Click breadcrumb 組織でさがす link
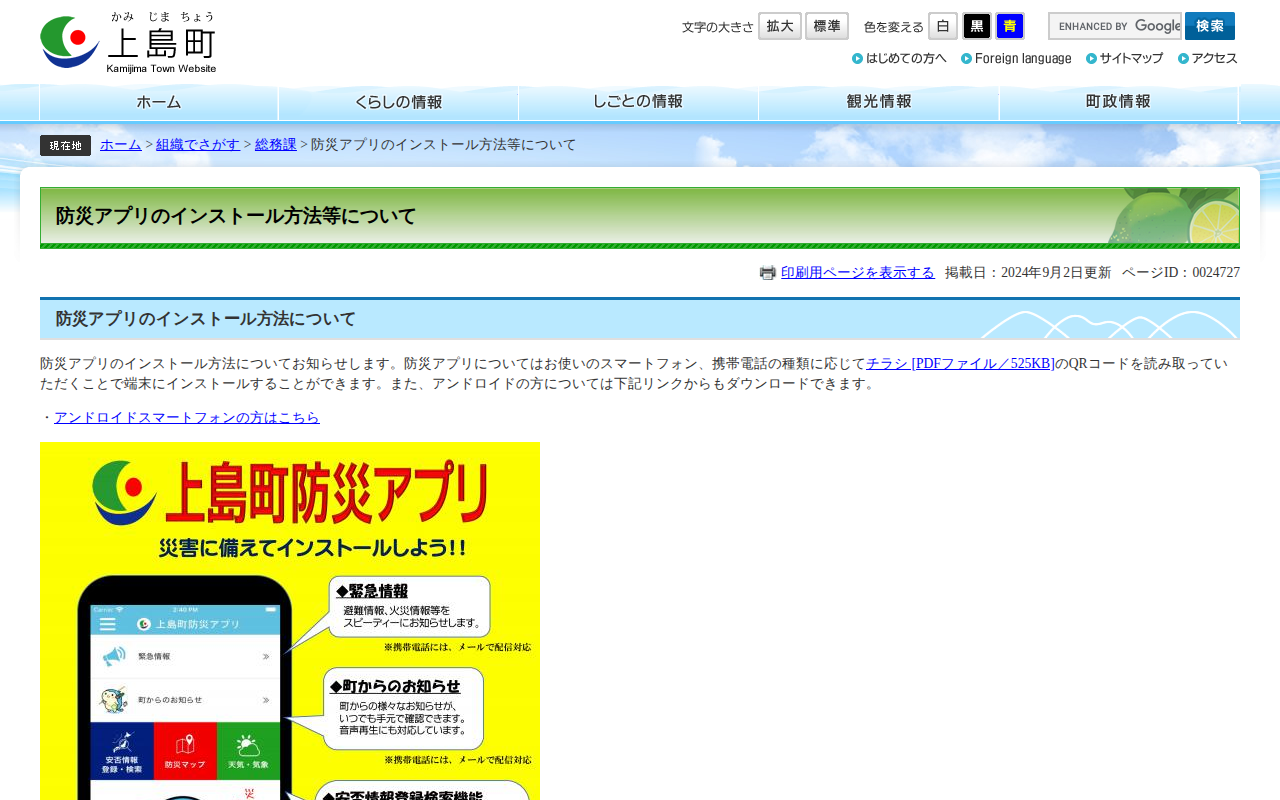 click(198, 145)
